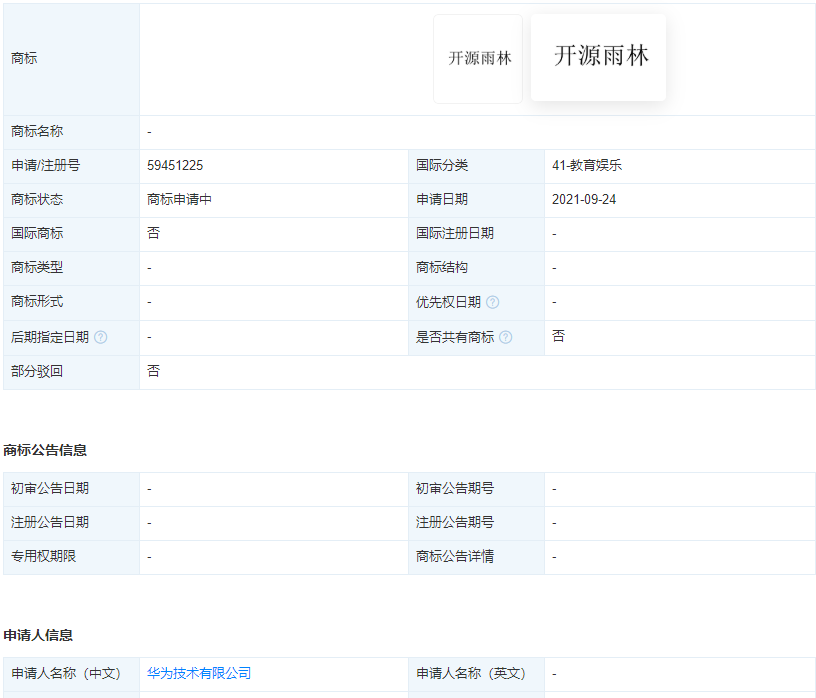Click the 否 value beside 是否共有商标
Image resolution: width=816 pixels, height=698 pixels.
tap(558, 336)
